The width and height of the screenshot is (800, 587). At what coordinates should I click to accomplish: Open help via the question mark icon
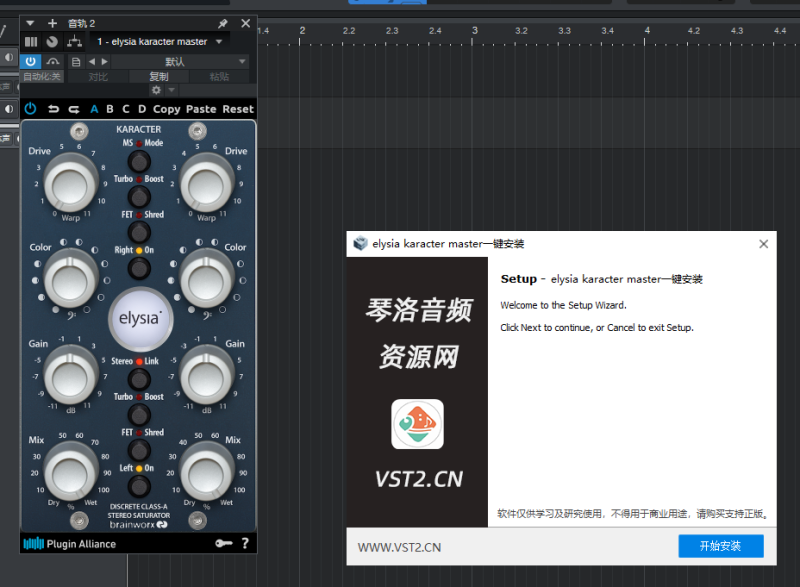click(x=246, y=544)
